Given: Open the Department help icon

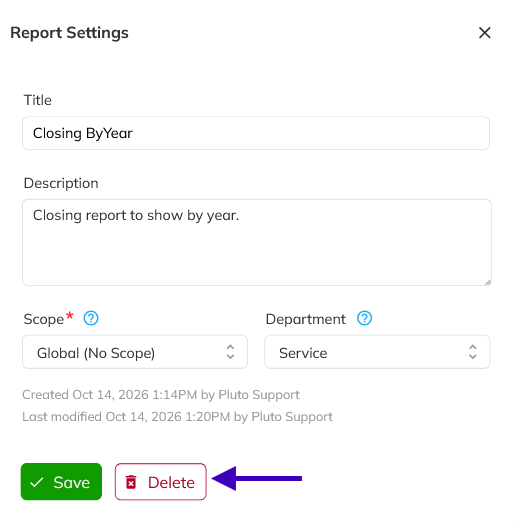Looking at the screenshot, I should [x=364, y=318].
